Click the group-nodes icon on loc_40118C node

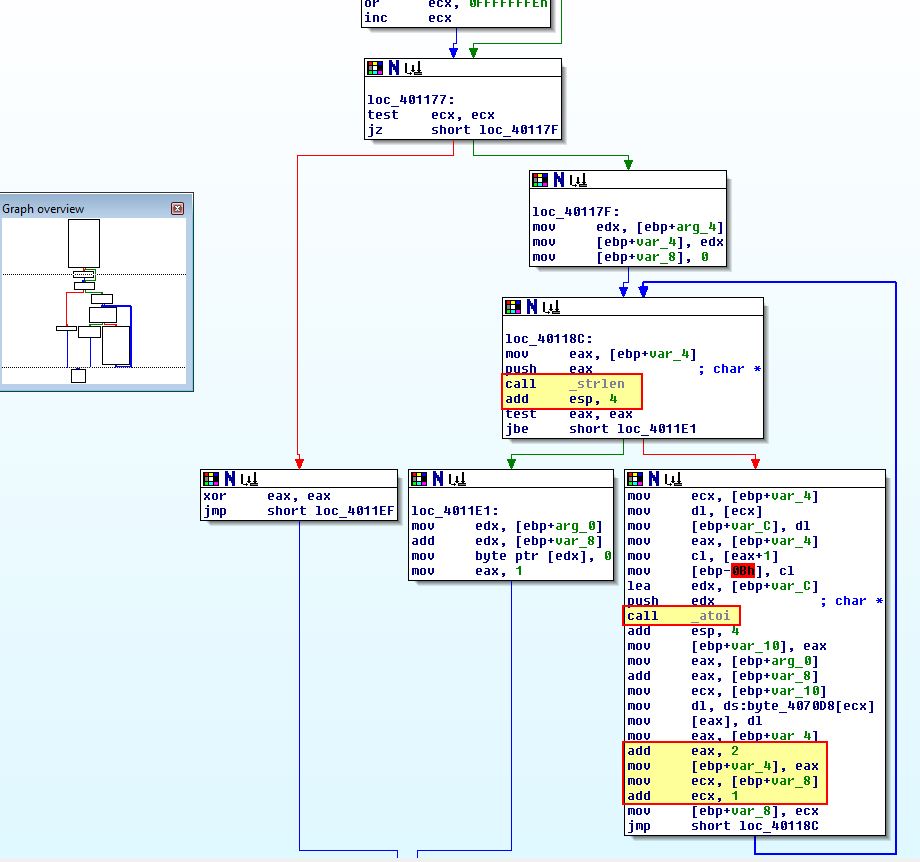point(551,307)
